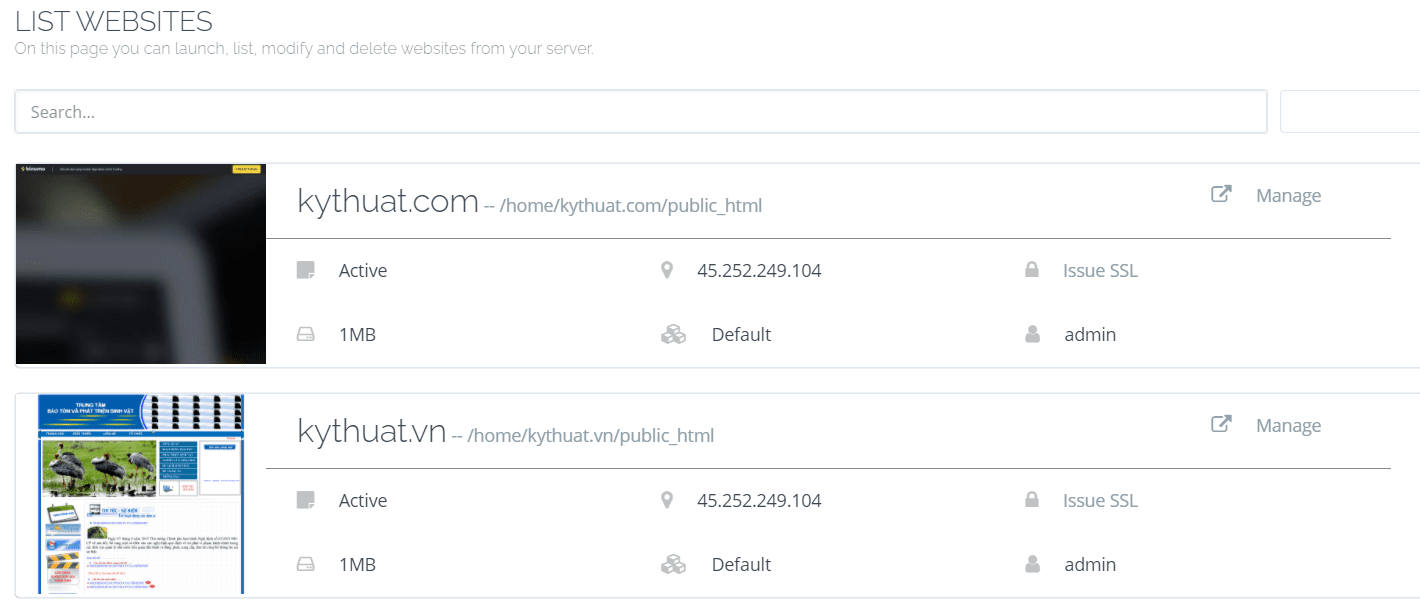This screenshot has width=1420, height=608.
Task: Open the kythuat.vn website preview thumbnail
Action: 140,494
